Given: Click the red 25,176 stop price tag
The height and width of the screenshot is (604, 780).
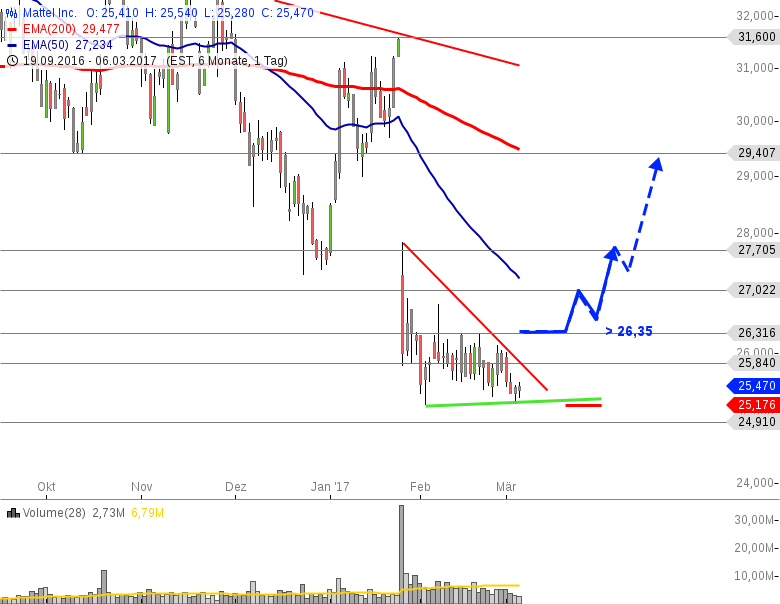Looking at the screenshot, I should (753, 405).
